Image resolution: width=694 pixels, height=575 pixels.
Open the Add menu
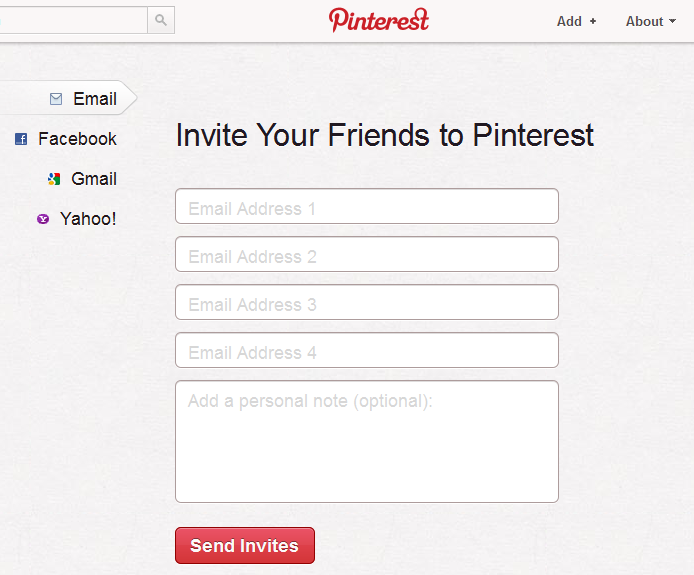577,21
